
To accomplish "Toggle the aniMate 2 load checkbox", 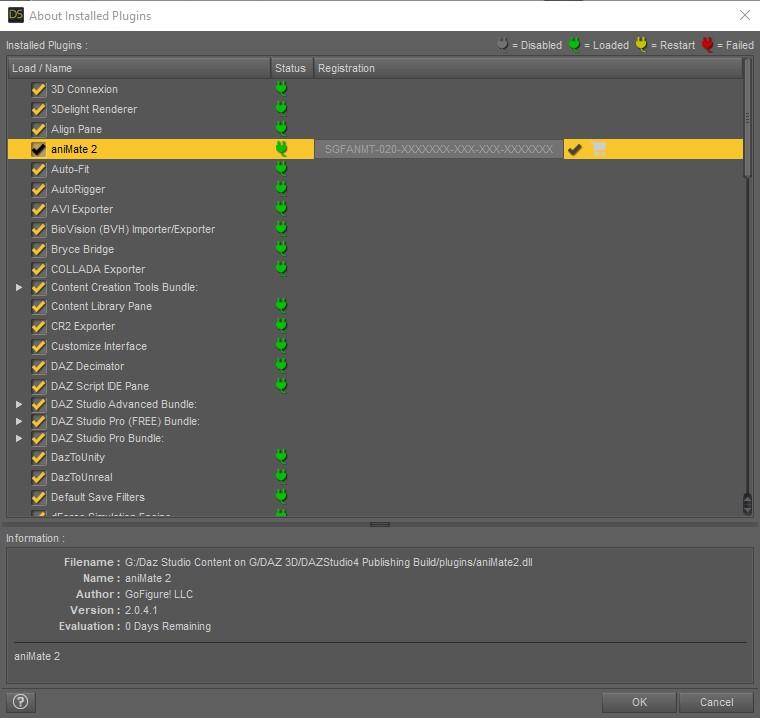I will pos(38,149).
